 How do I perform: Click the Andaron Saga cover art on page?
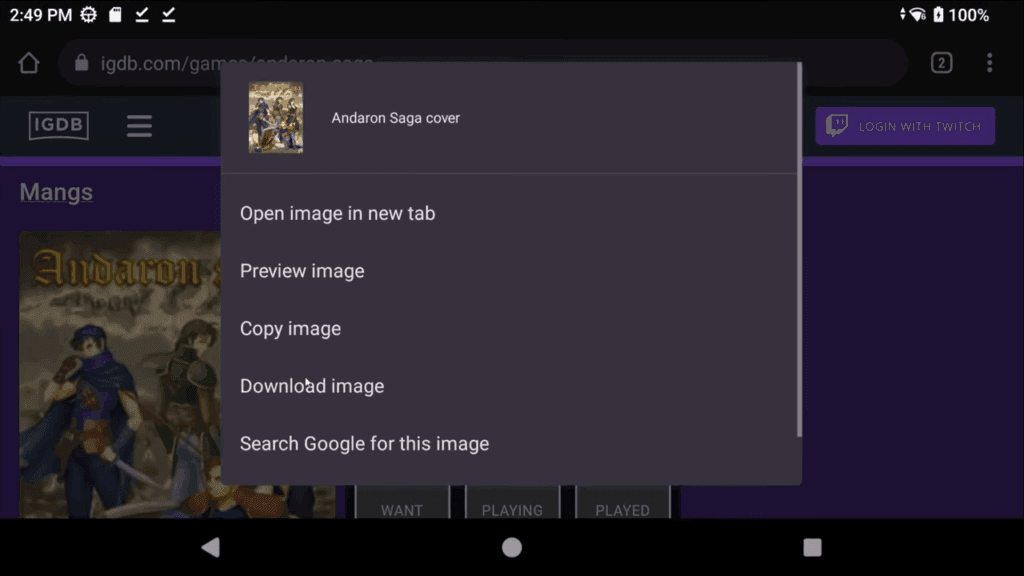120,375
